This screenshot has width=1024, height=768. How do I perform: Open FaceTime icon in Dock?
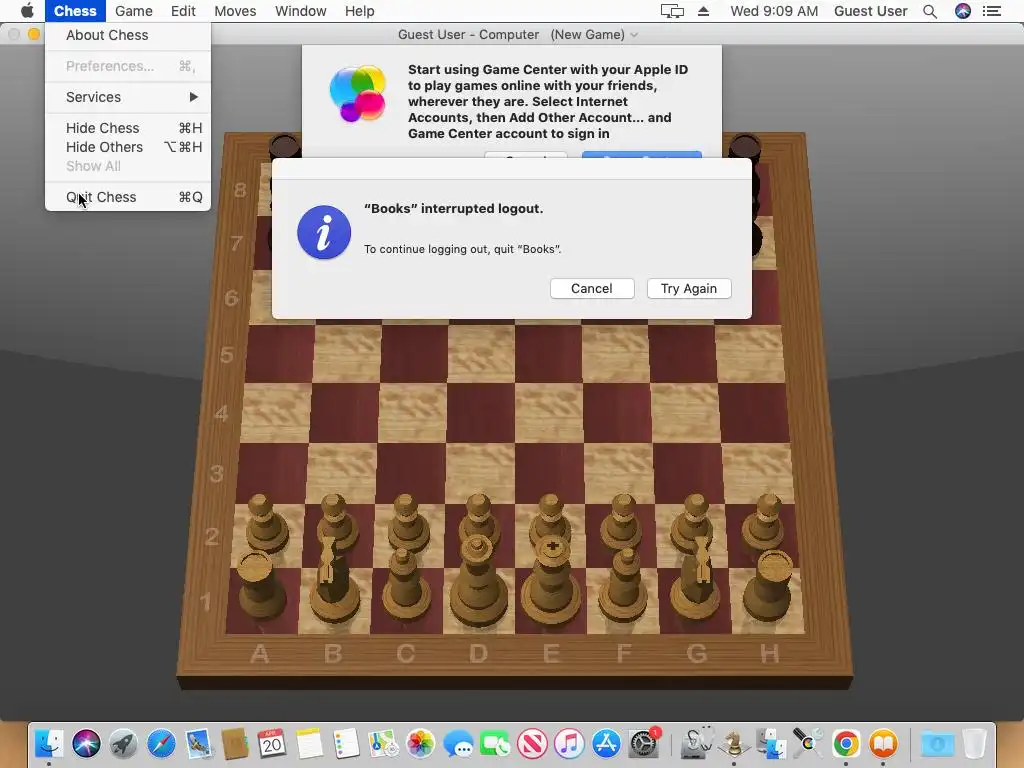(x=495, y=743)
